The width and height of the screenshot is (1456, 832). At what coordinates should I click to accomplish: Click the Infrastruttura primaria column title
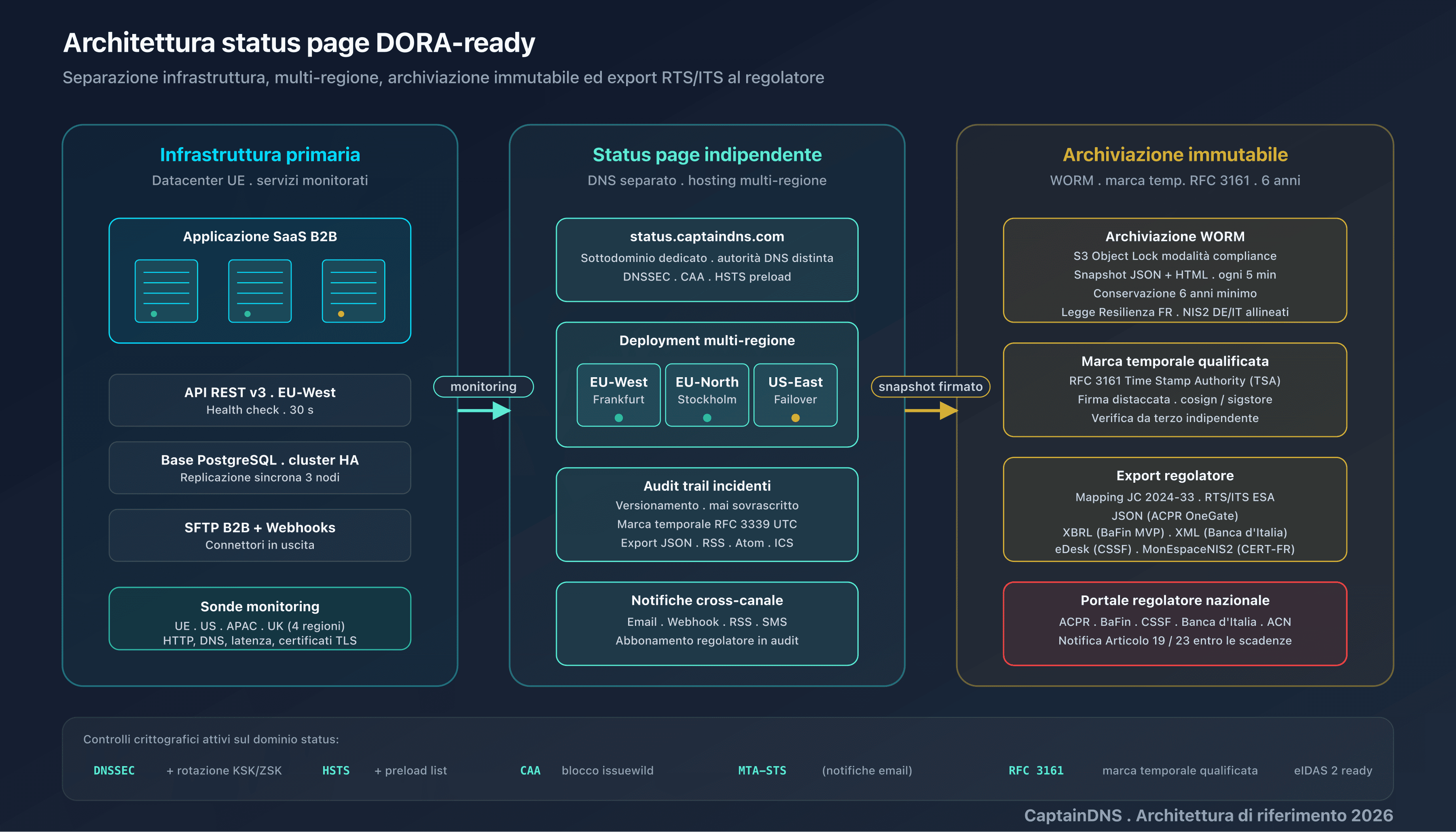[x=260, y=154]
